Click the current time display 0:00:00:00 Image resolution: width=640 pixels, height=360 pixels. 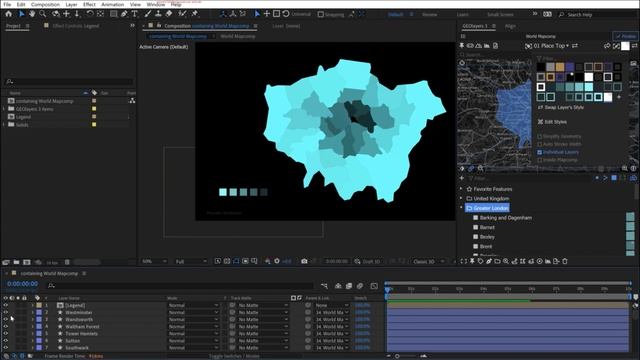pos(22,284)
